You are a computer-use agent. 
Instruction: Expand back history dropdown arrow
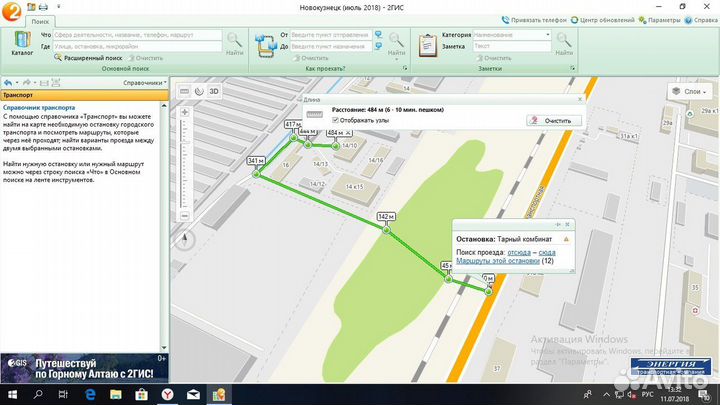[x=17, y=83]
